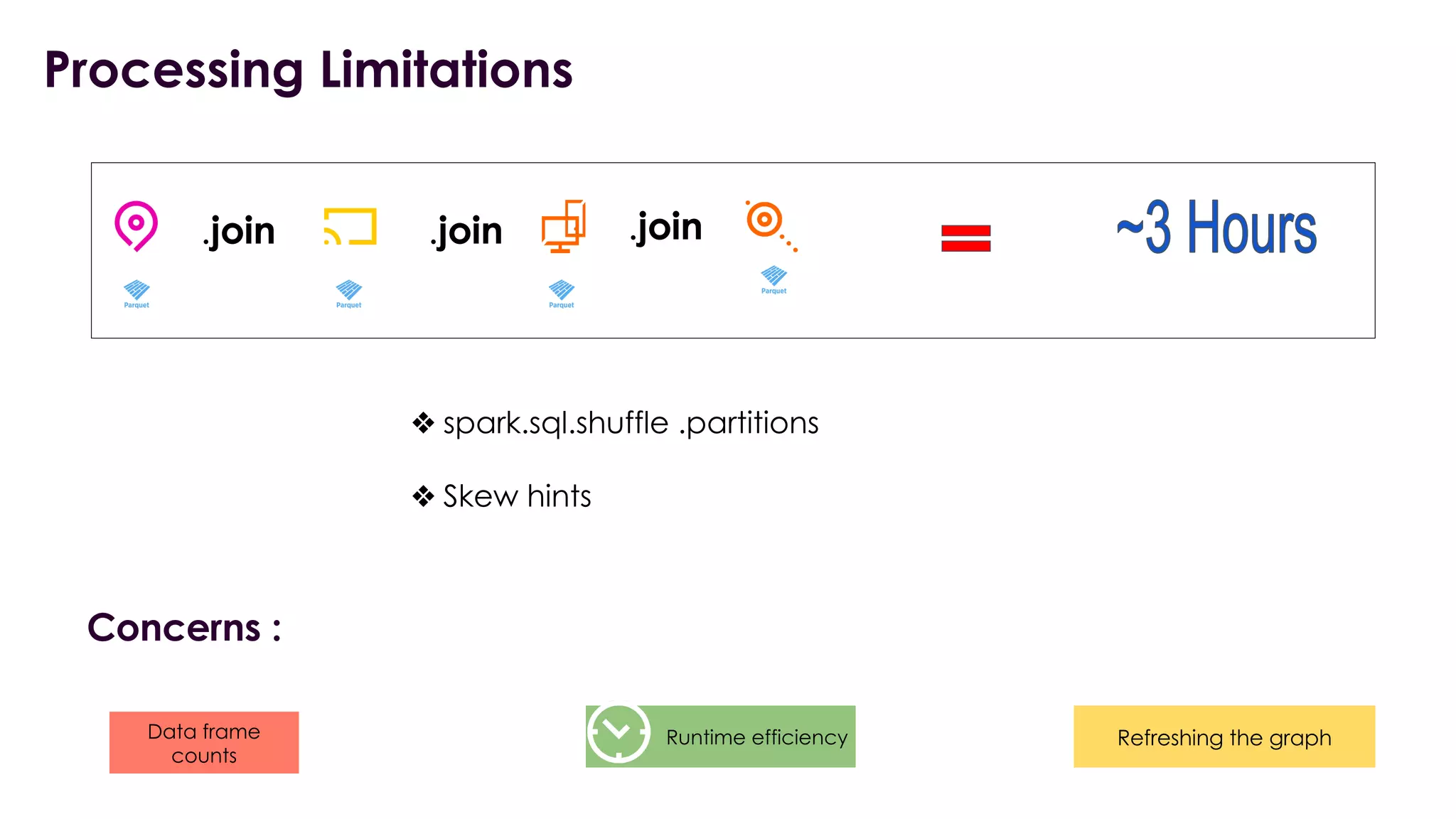The height and width of the screenshot is (819, 1456).
Task: Click the yellow Refreshing the graph box
Action: [x=1224, y=737]
